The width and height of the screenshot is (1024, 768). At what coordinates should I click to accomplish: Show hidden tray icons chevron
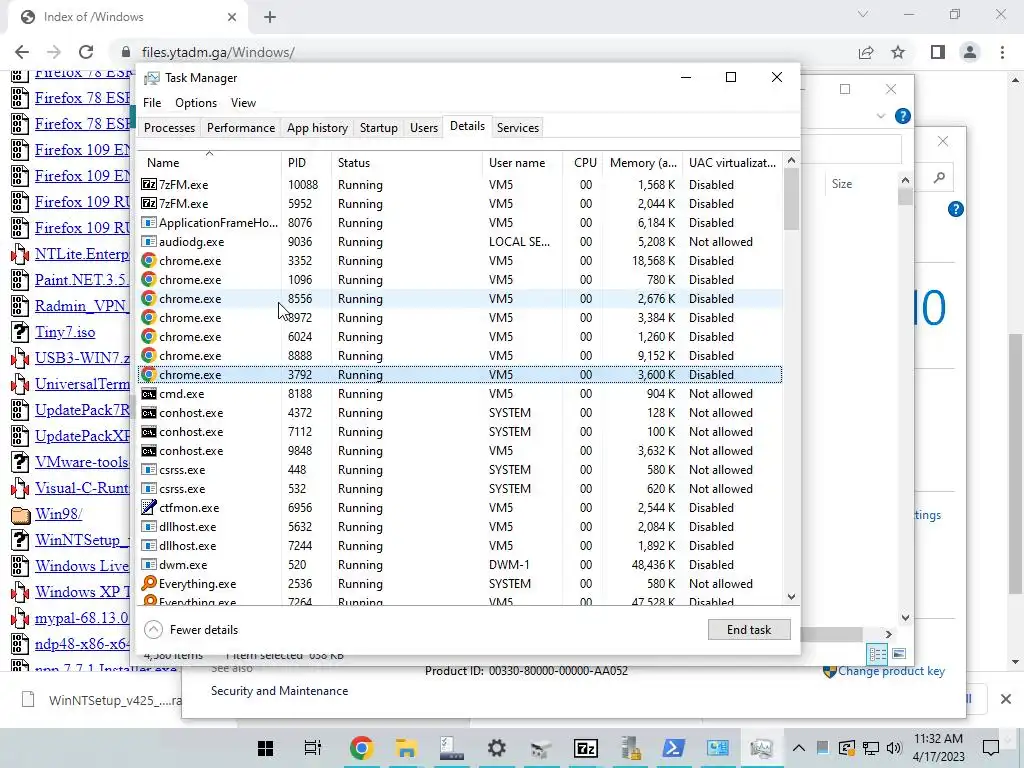799,748
